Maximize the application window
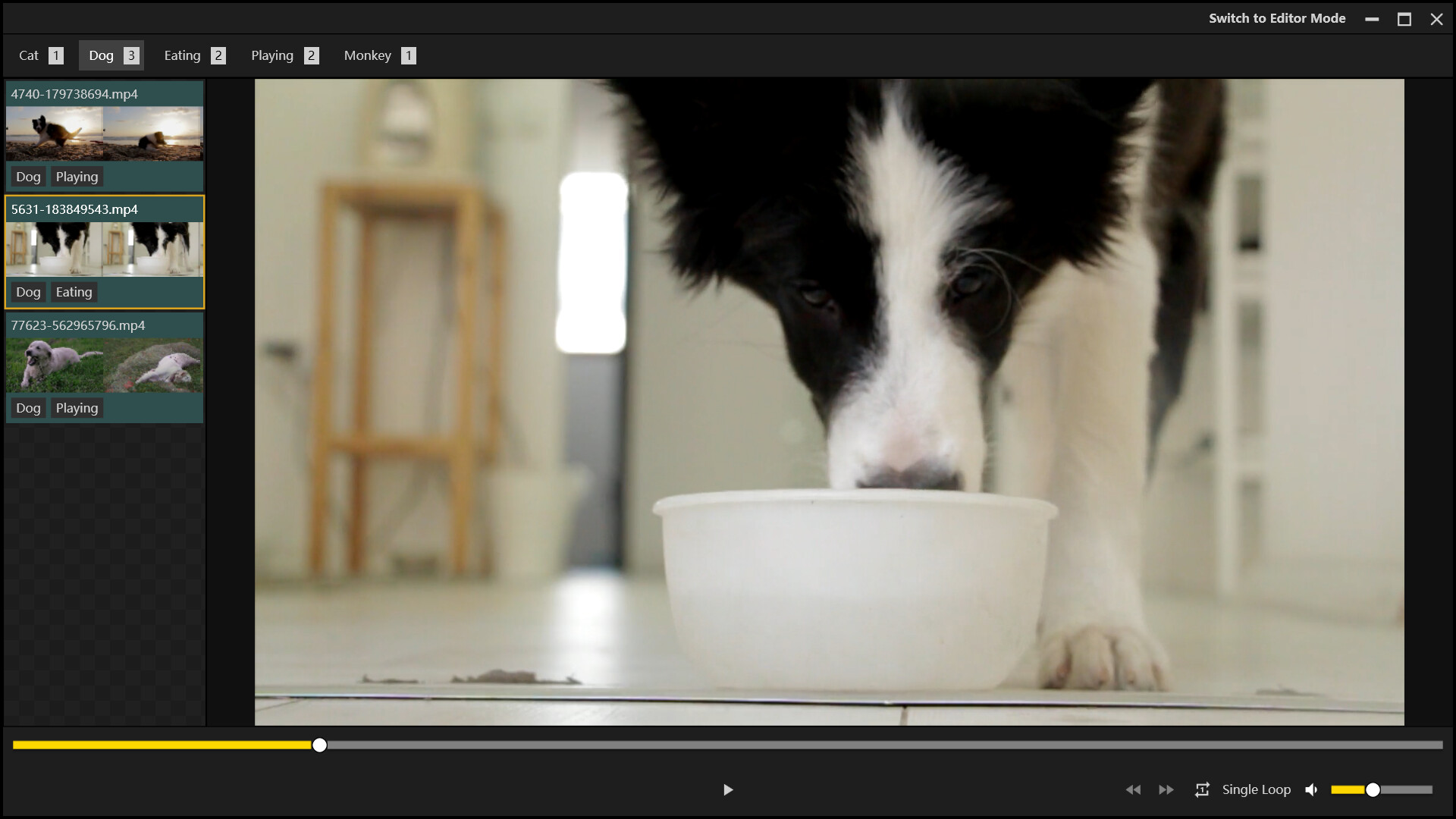This screenshot has height=819, width=1456. pyautogui.click(x=1404, y=19)
